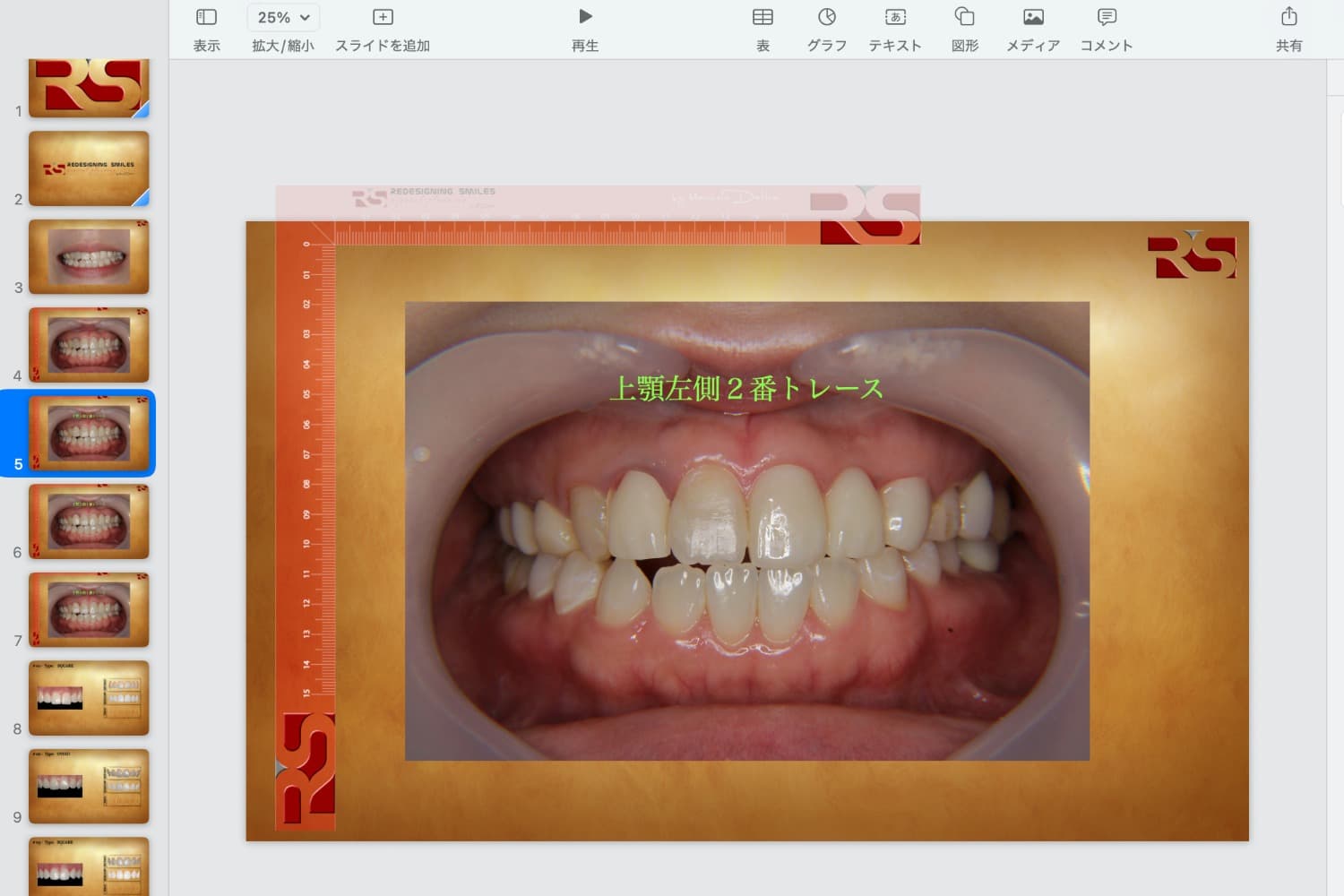The width and height of the screenshot is (1344, 896).
Task: Click the 表示 (View) sidebar icon
Action: (206, 17)
